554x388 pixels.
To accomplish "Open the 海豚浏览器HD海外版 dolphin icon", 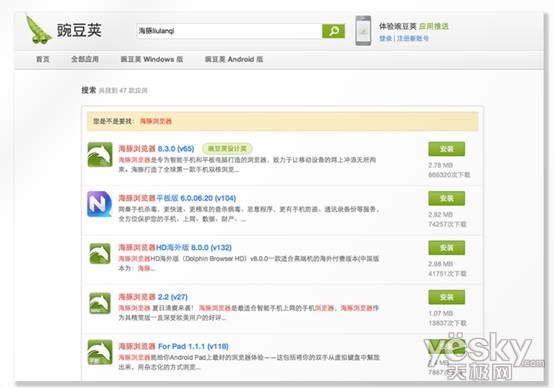I will coord(100,253).
